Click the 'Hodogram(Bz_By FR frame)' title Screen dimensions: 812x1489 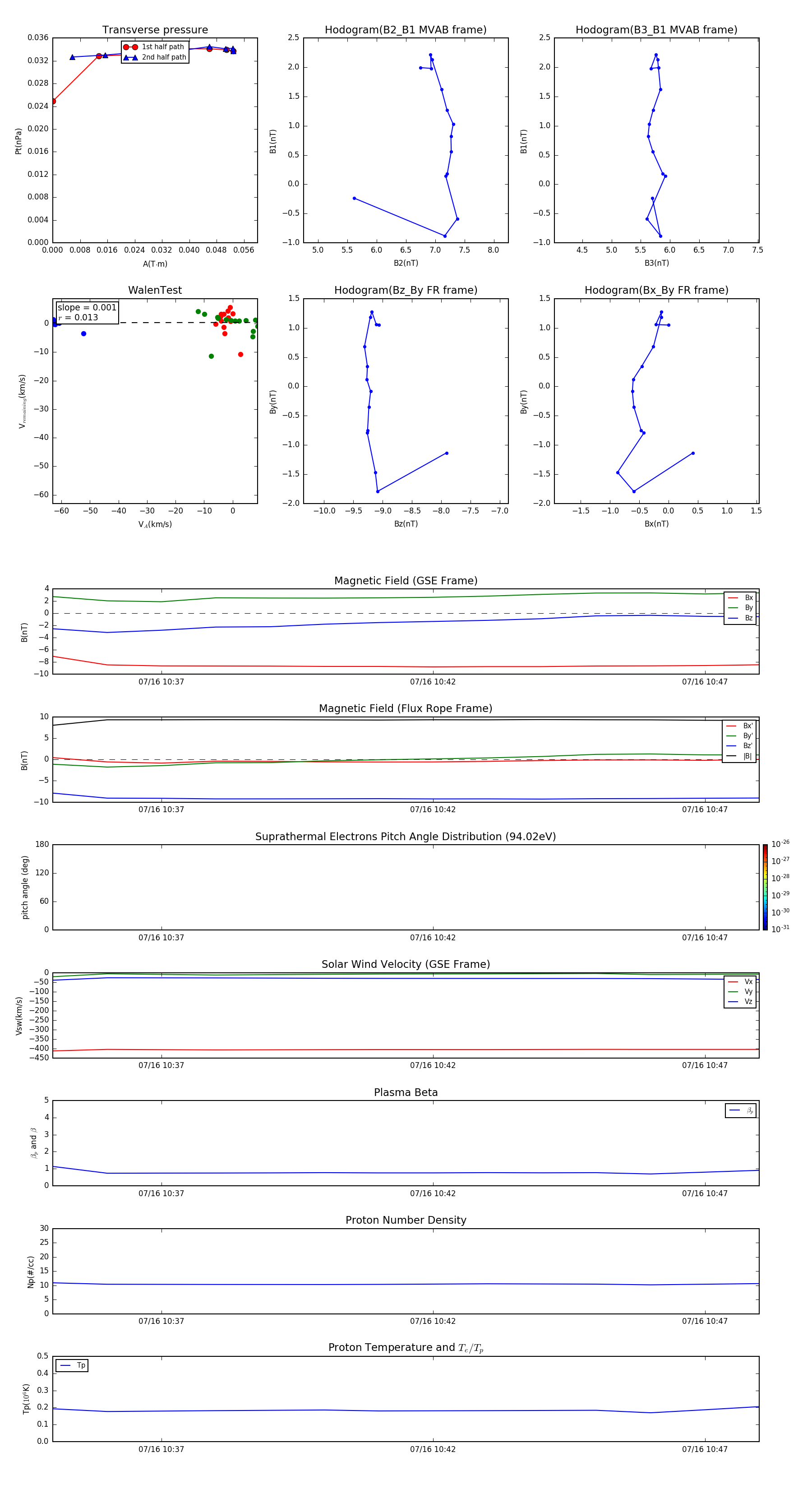click(406, 290)
